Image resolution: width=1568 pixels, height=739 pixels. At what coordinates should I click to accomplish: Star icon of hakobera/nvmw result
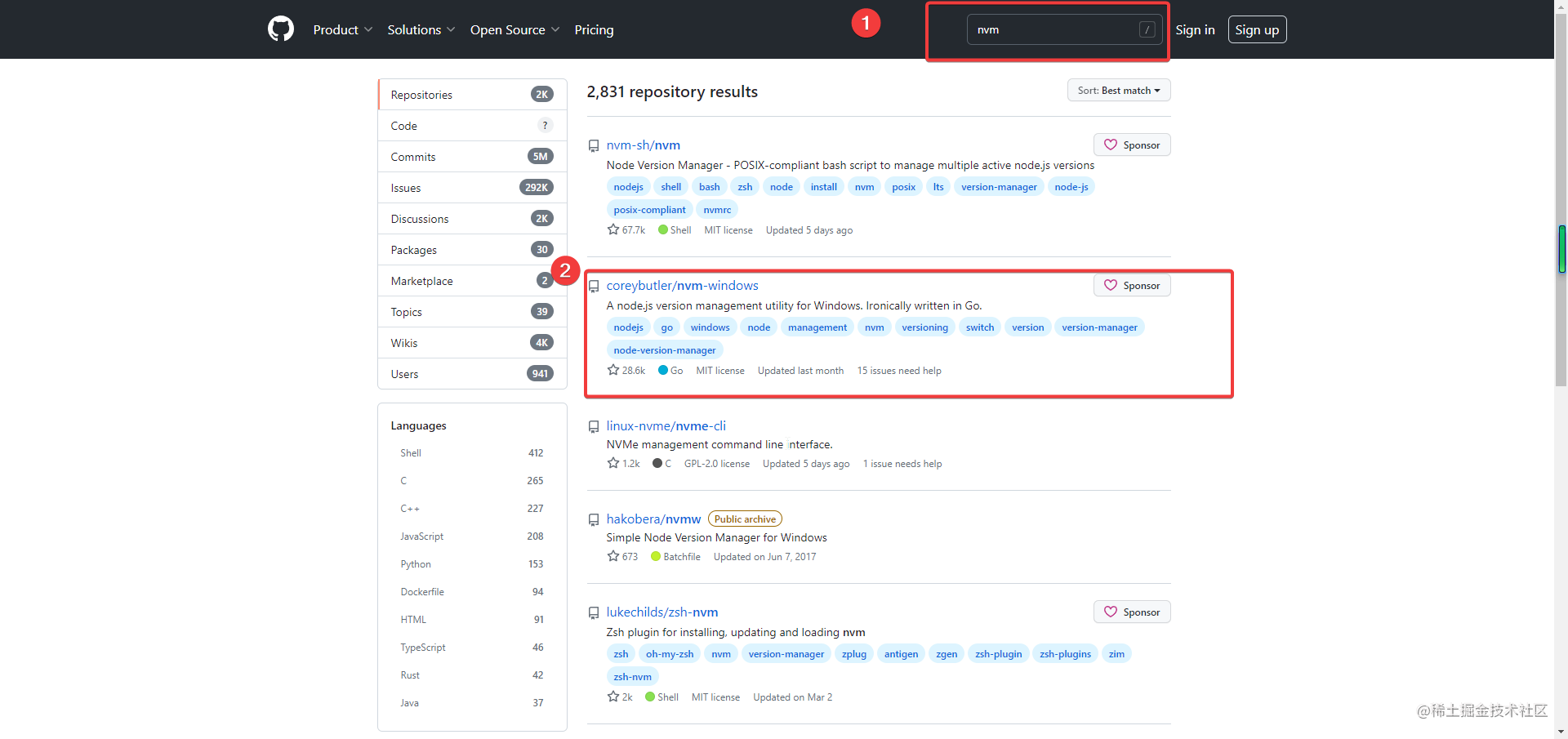point(613,556)
